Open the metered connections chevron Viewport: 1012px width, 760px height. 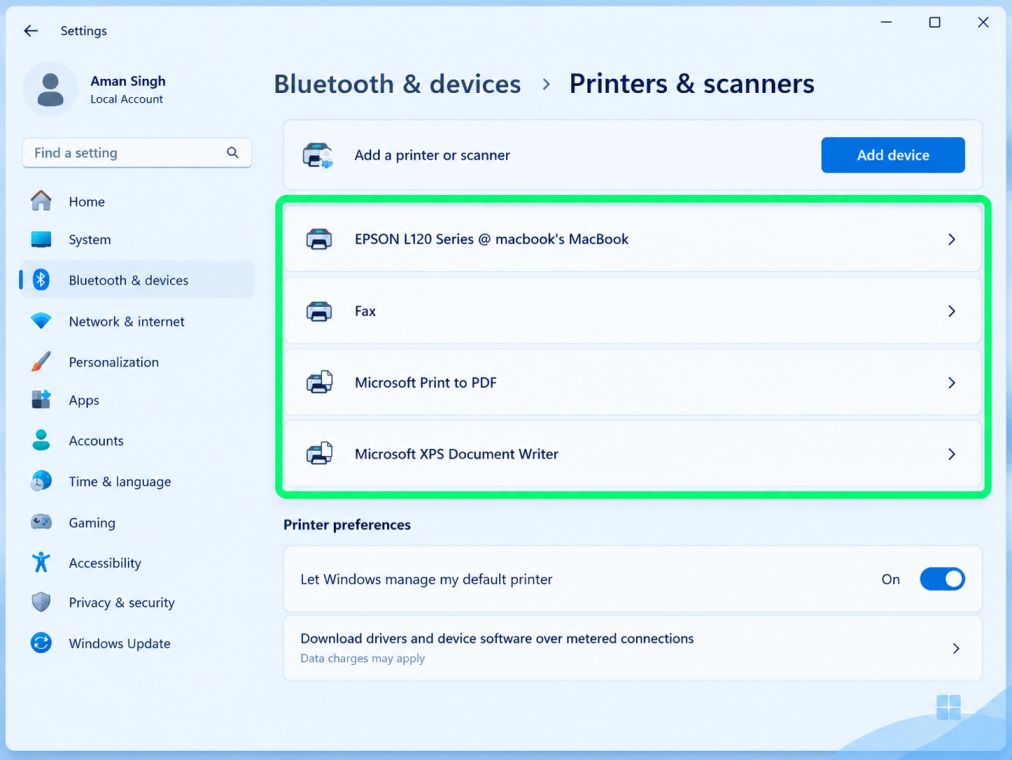click(956, 648)
